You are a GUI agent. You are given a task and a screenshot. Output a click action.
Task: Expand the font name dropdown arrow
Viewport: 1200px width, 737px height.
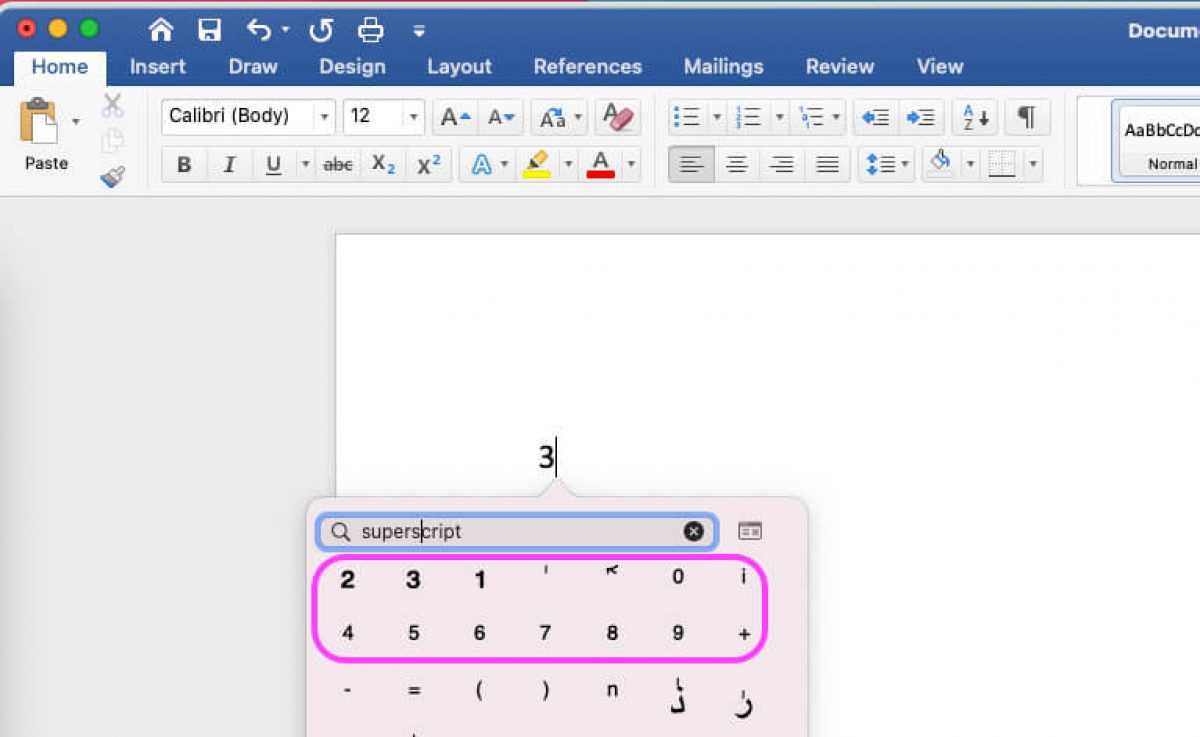323,117
